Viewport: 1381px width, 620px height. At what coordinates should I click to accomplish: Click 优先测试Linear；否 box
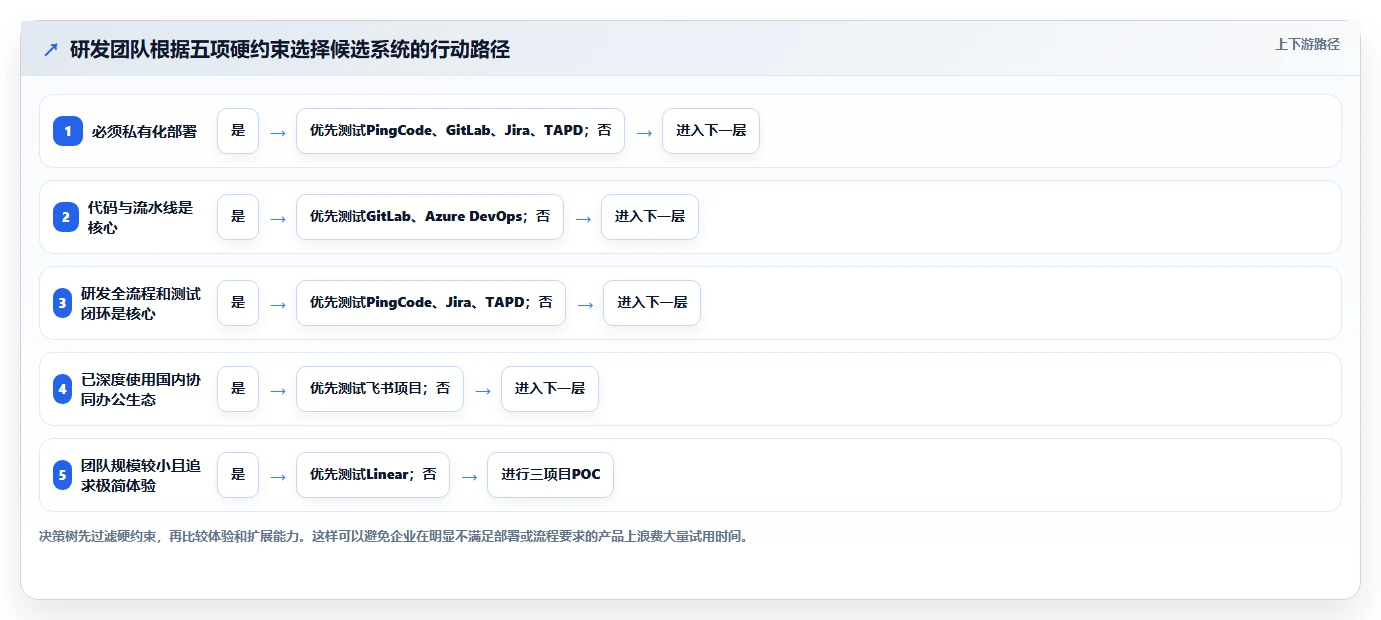373,475
